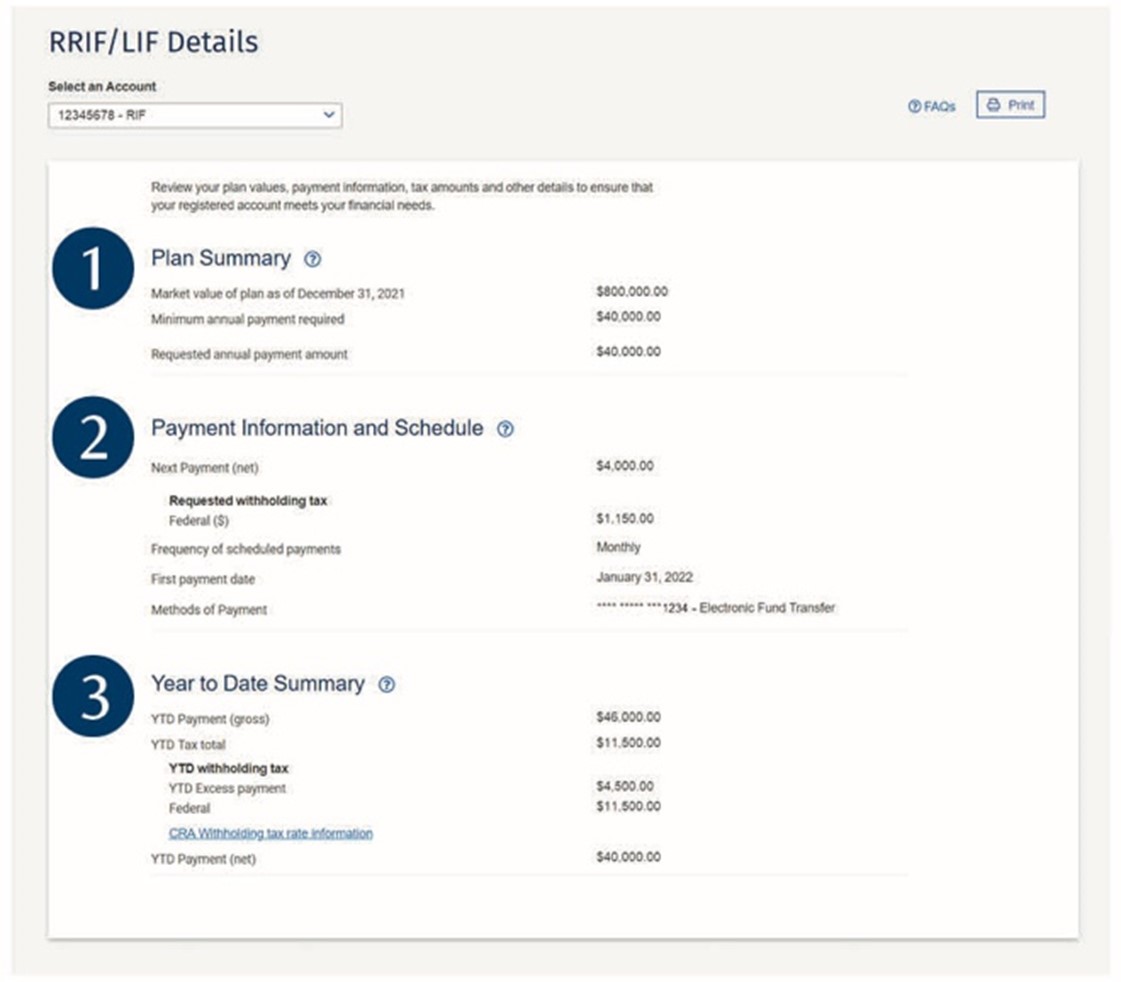Image resolution: width=1121 pixels, height=982 pixels.
Task: Click the January 31, 2022 first payment date
Action: (644, 577)
